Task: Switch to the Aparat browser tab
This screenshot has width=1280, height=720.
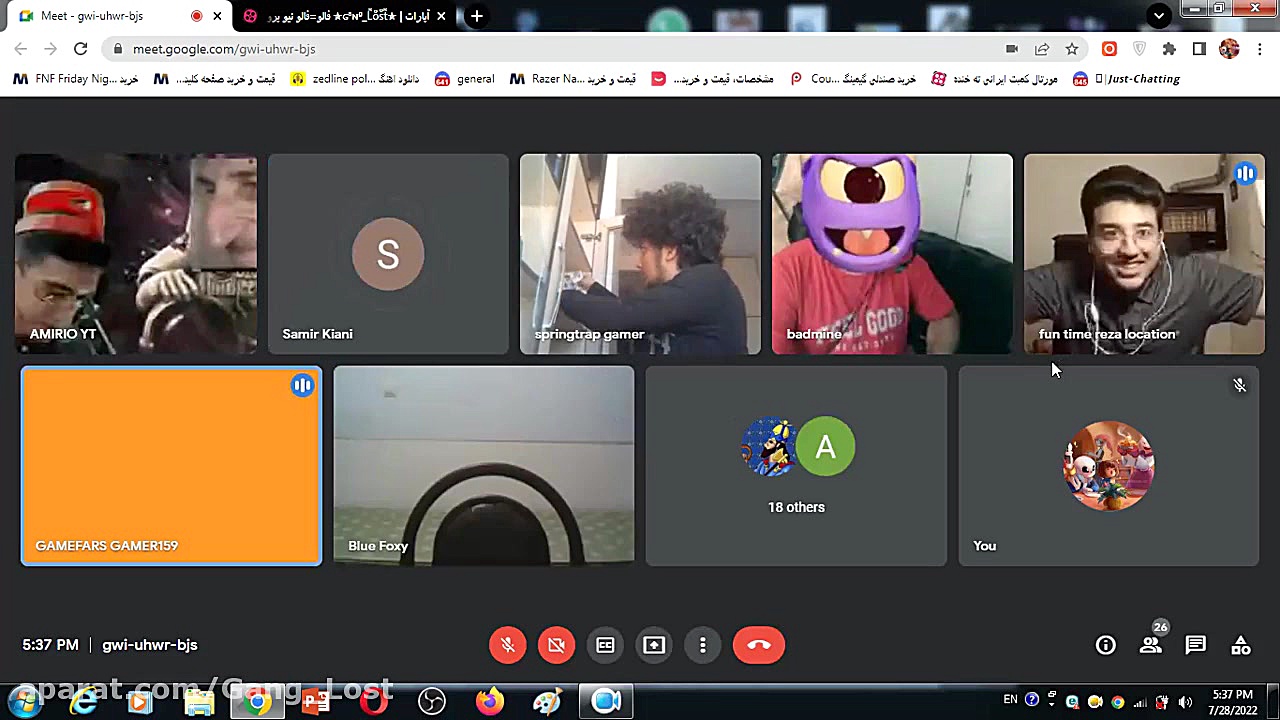Action: (343, 16)
